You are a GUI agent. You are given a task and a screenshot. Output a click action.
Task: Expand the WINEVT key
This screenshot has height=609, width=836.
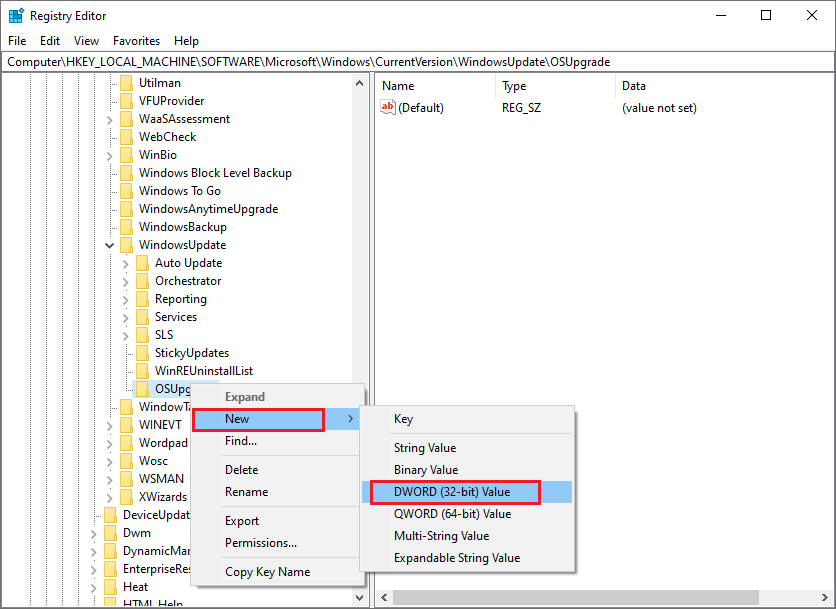click(109, 426)
